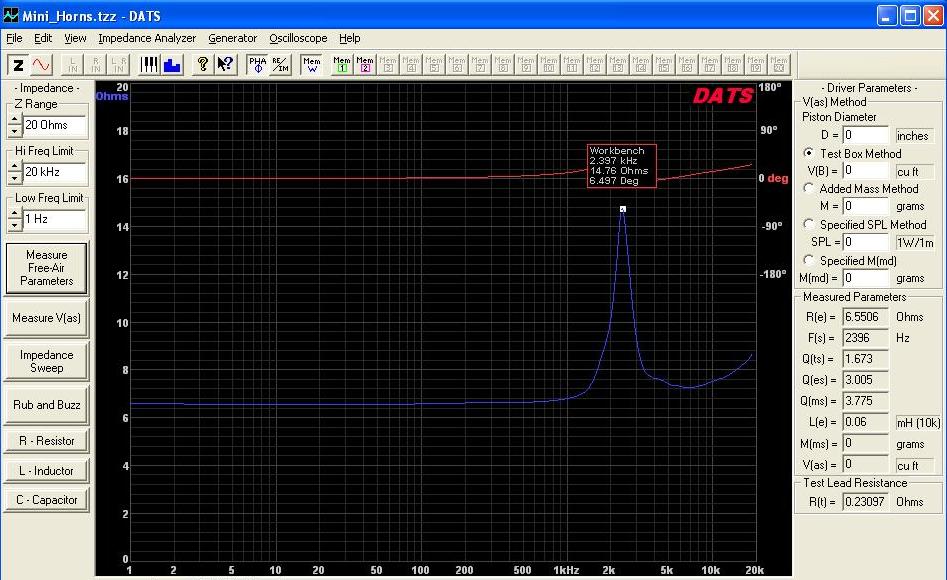Screen dimensions: 947x580
Task: Click the R(t) test lead resistance field
Action: coord(866,501)
